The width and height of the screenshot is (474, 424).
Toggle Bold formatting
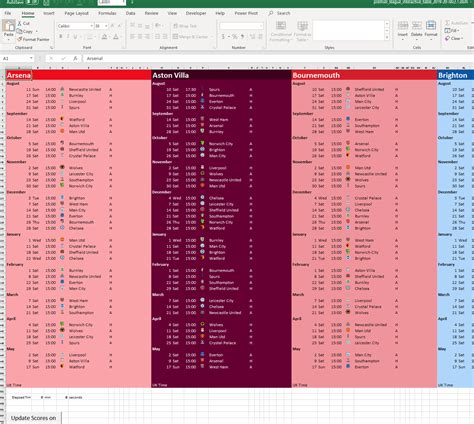[61, 37]
